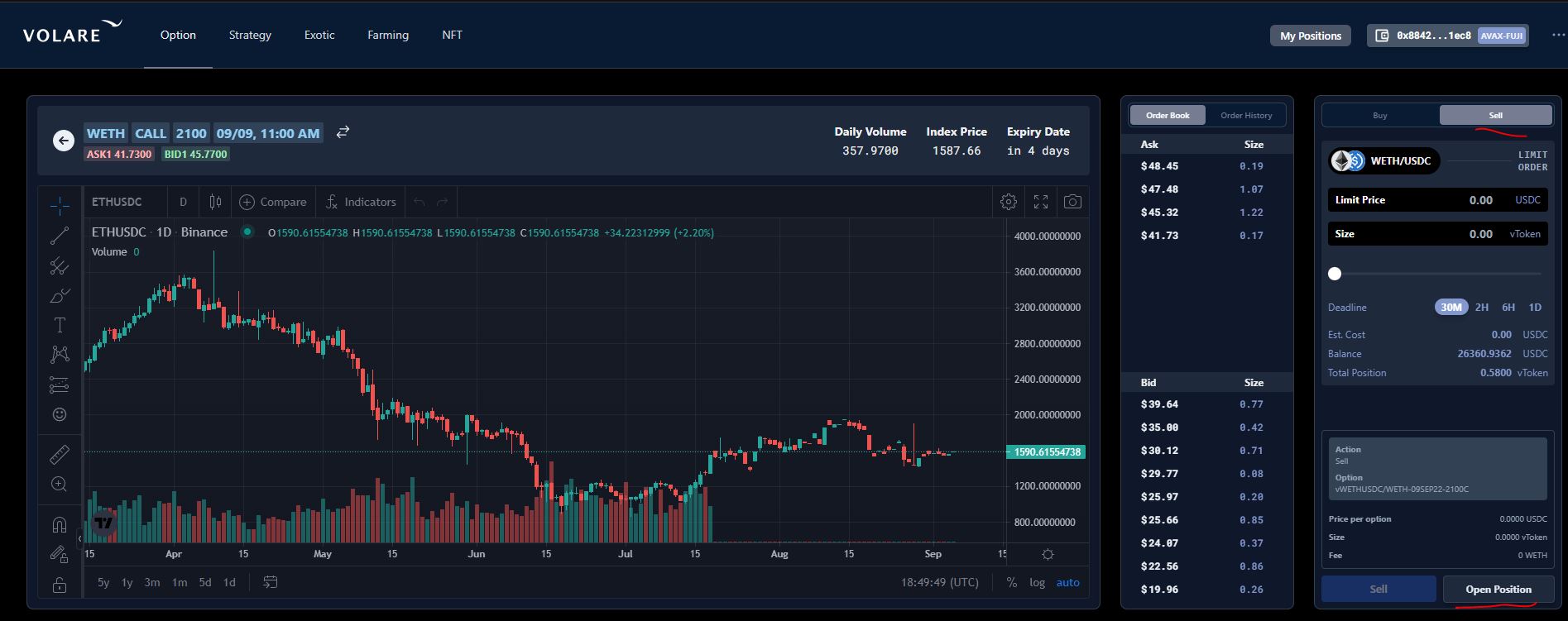Screen dimensions: 1568x621
Task: Switch chart to fullscreen mode
Action: [x=1041, y=202]
